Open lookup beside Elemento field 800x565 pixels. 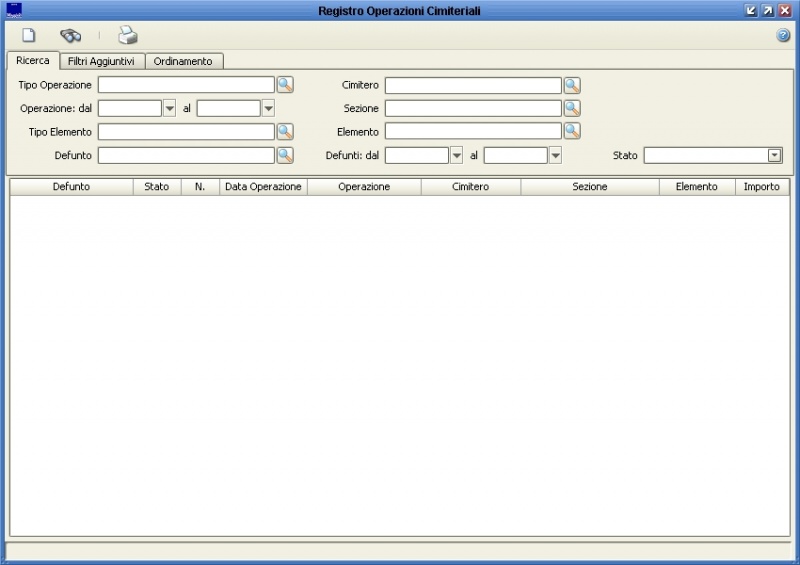pyautogui.click(x=572, y=132)
